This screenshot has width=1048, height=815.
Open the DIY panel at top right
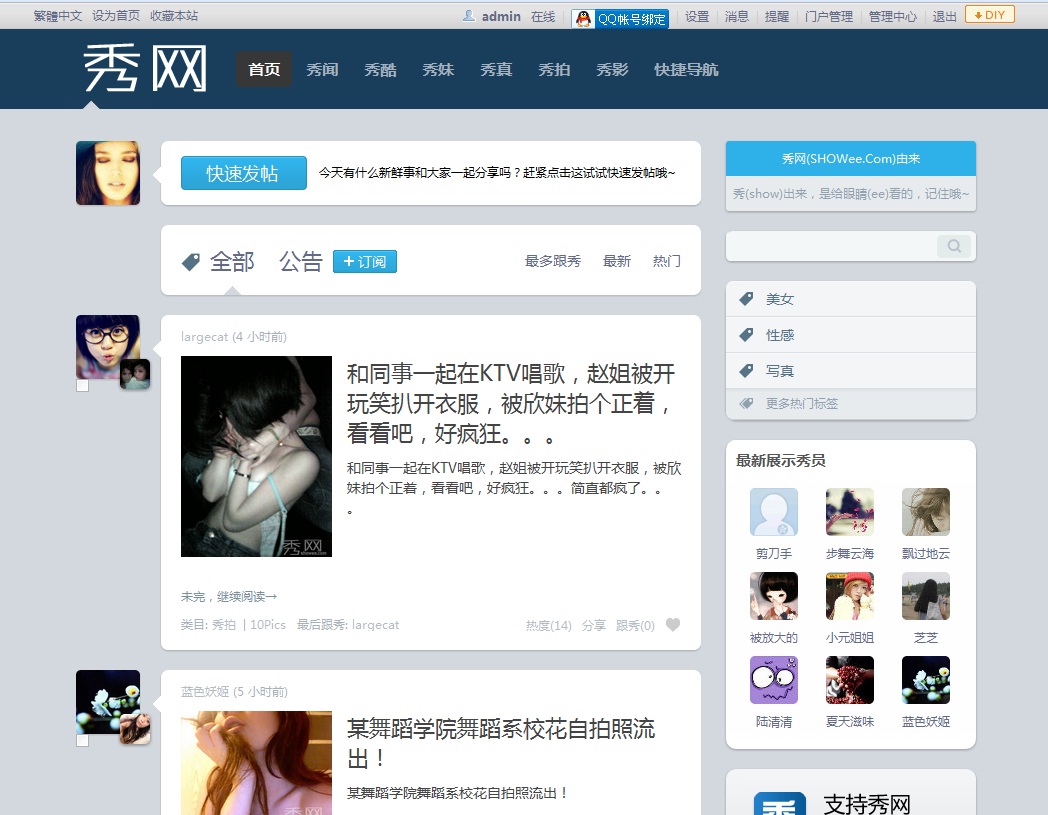(989, 14)
